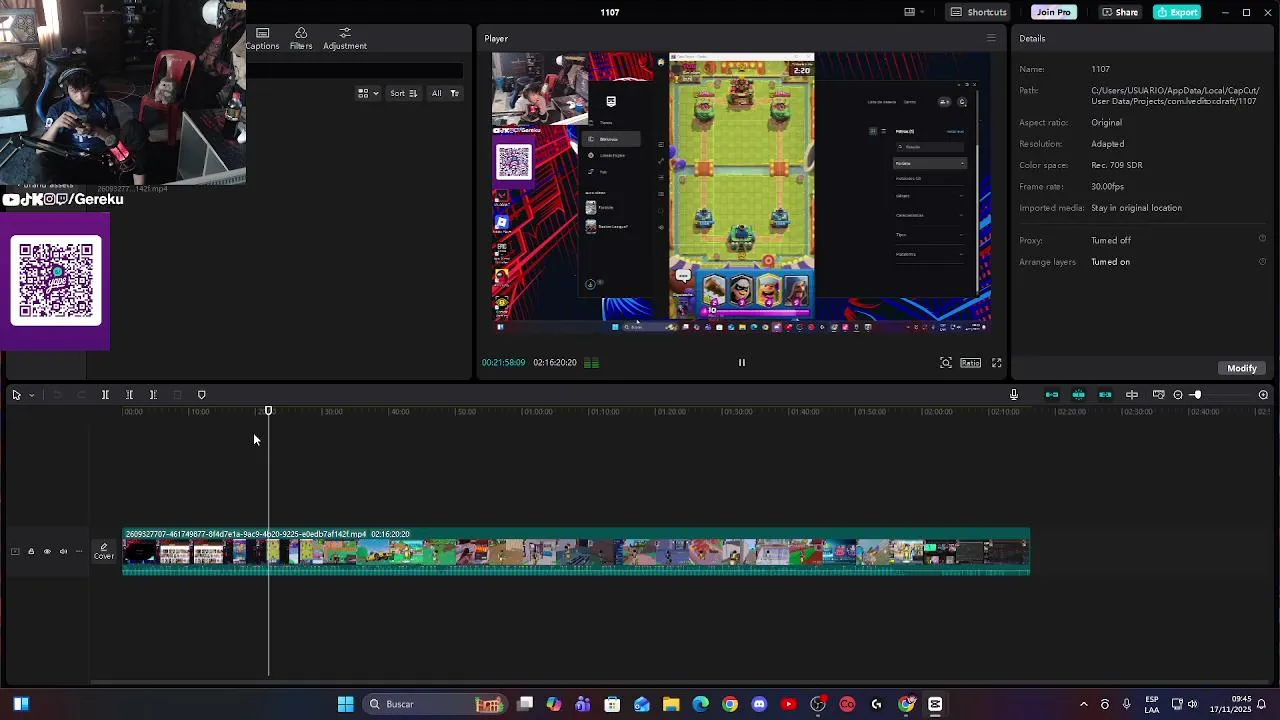Adjust the timeline zoom slider handle
1280x720 pixels.
click(1196, 395)
